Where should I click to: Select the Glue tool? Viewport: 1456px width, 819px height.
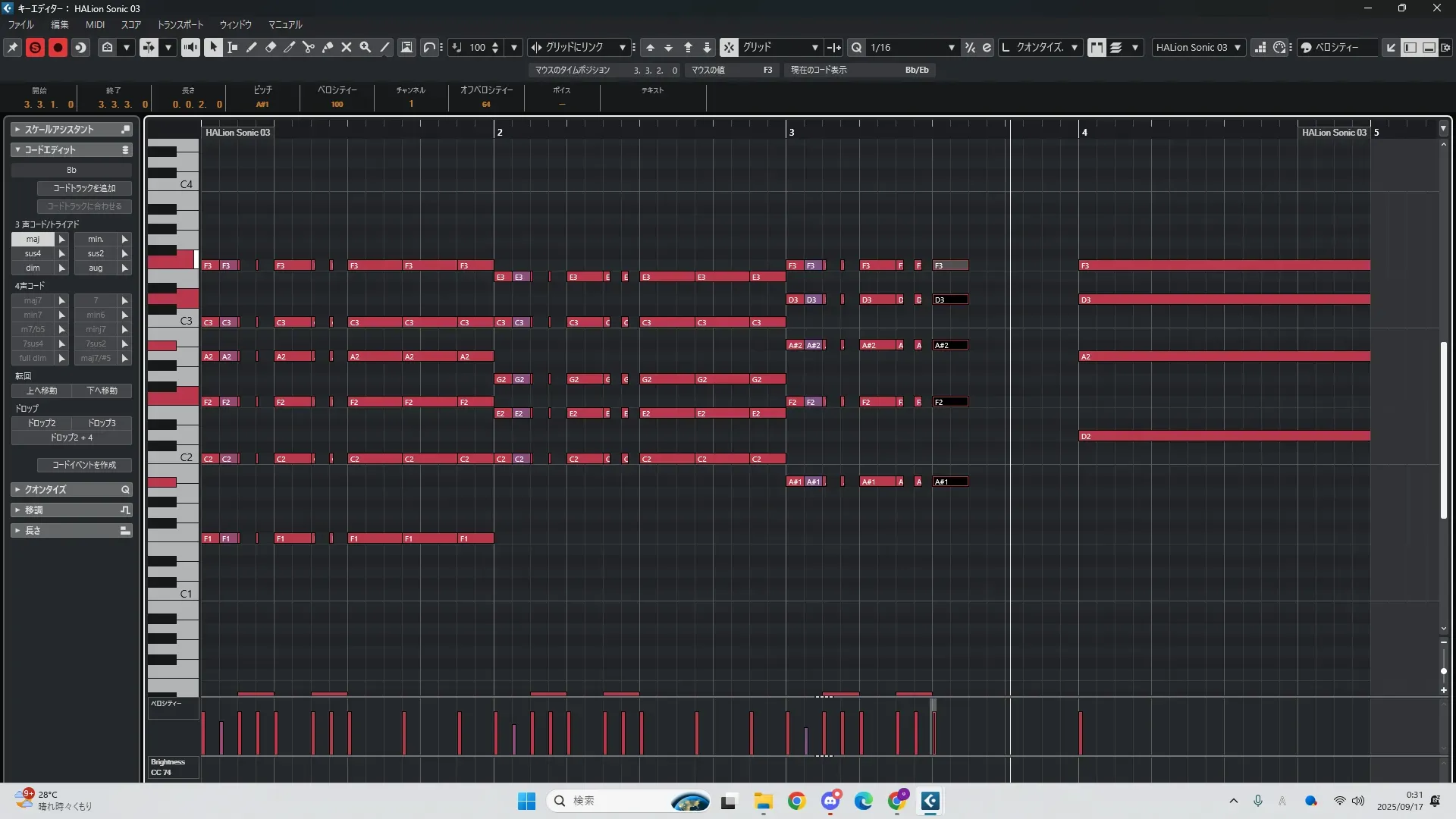pyautogui.click(x=328, y=47)
